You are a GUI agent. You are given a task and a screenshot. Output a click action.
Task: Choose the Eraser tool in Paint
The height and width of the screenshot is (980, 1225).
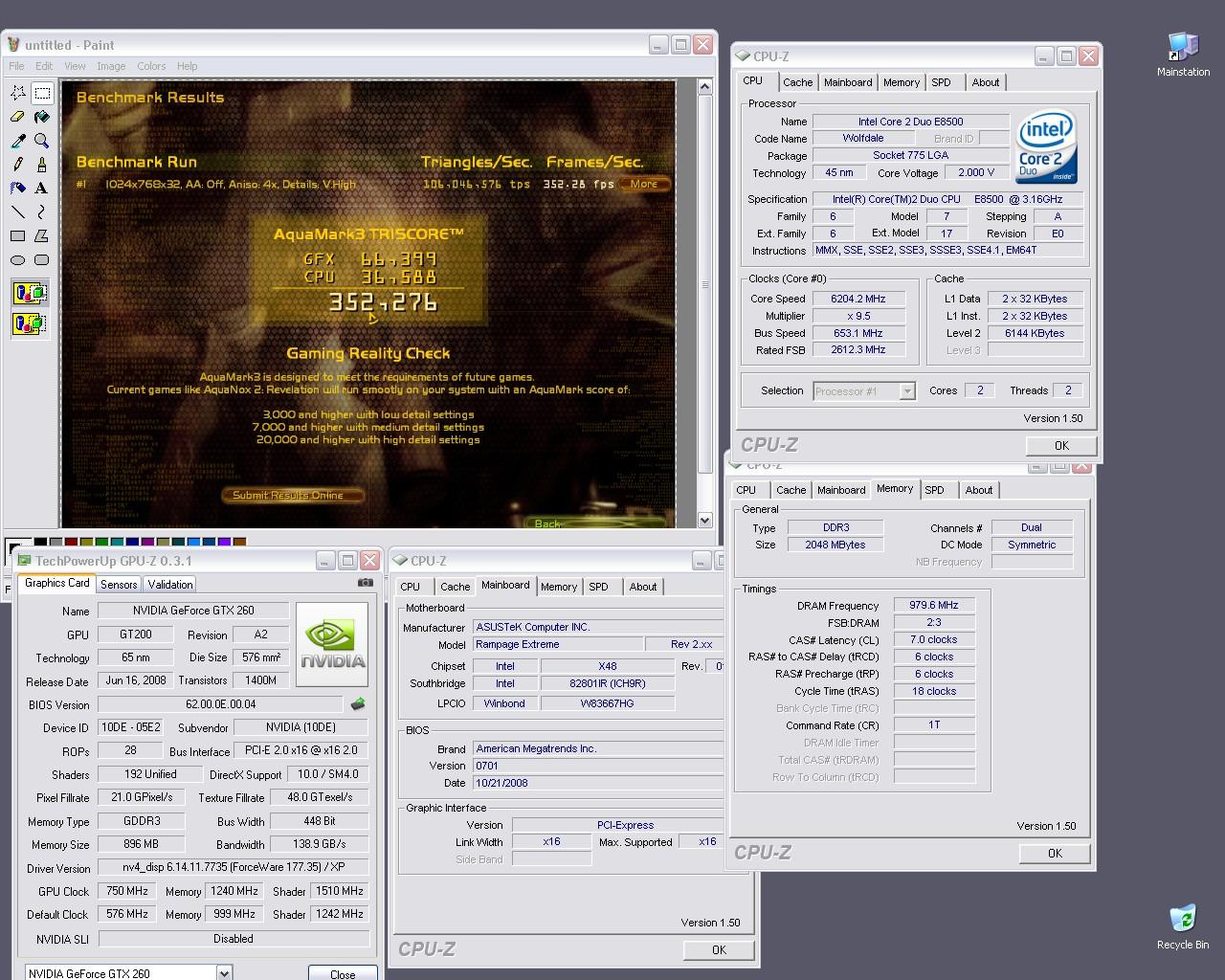18,117
